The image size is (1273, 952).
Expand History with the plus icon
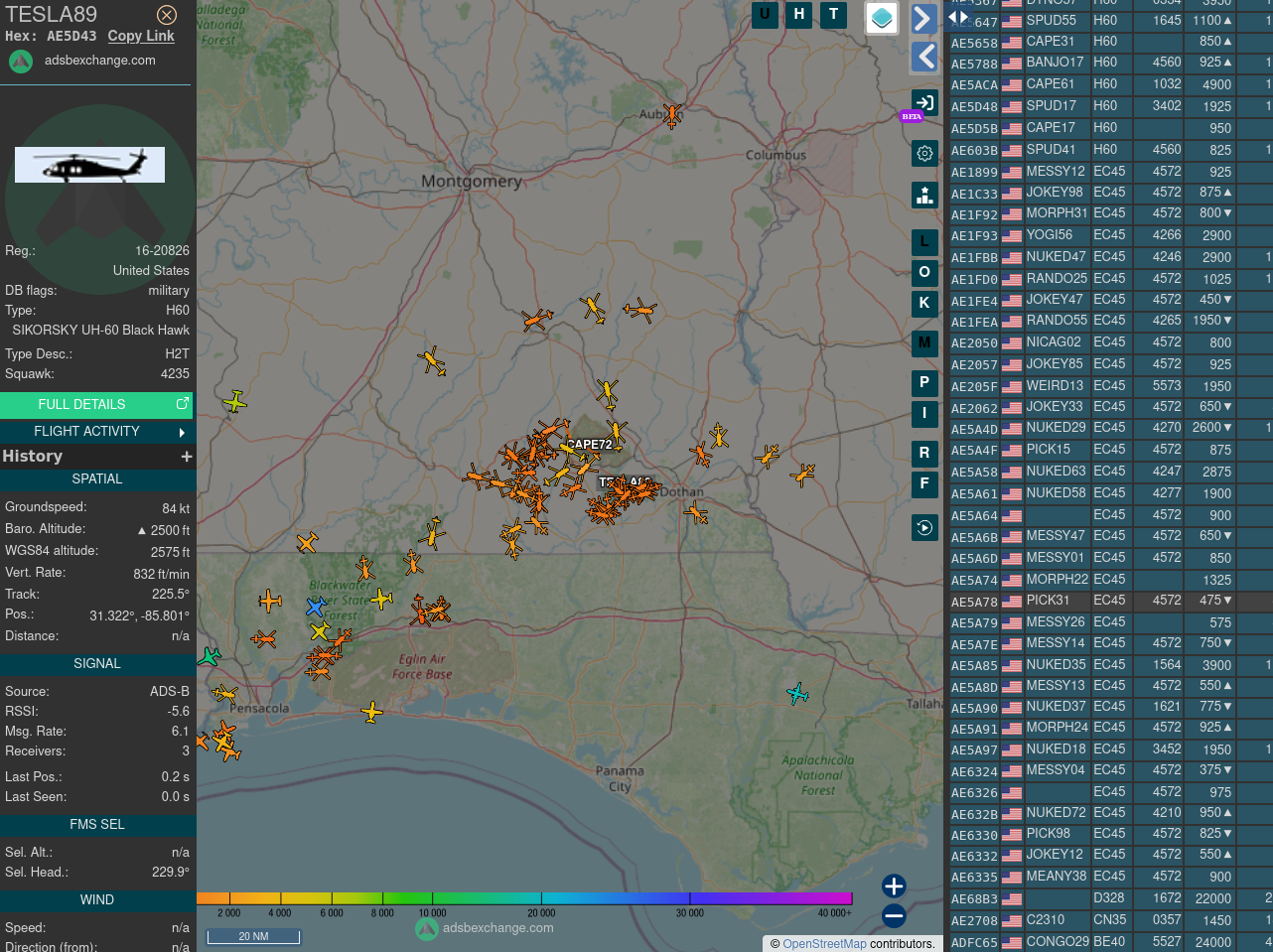tap(186, 457)
